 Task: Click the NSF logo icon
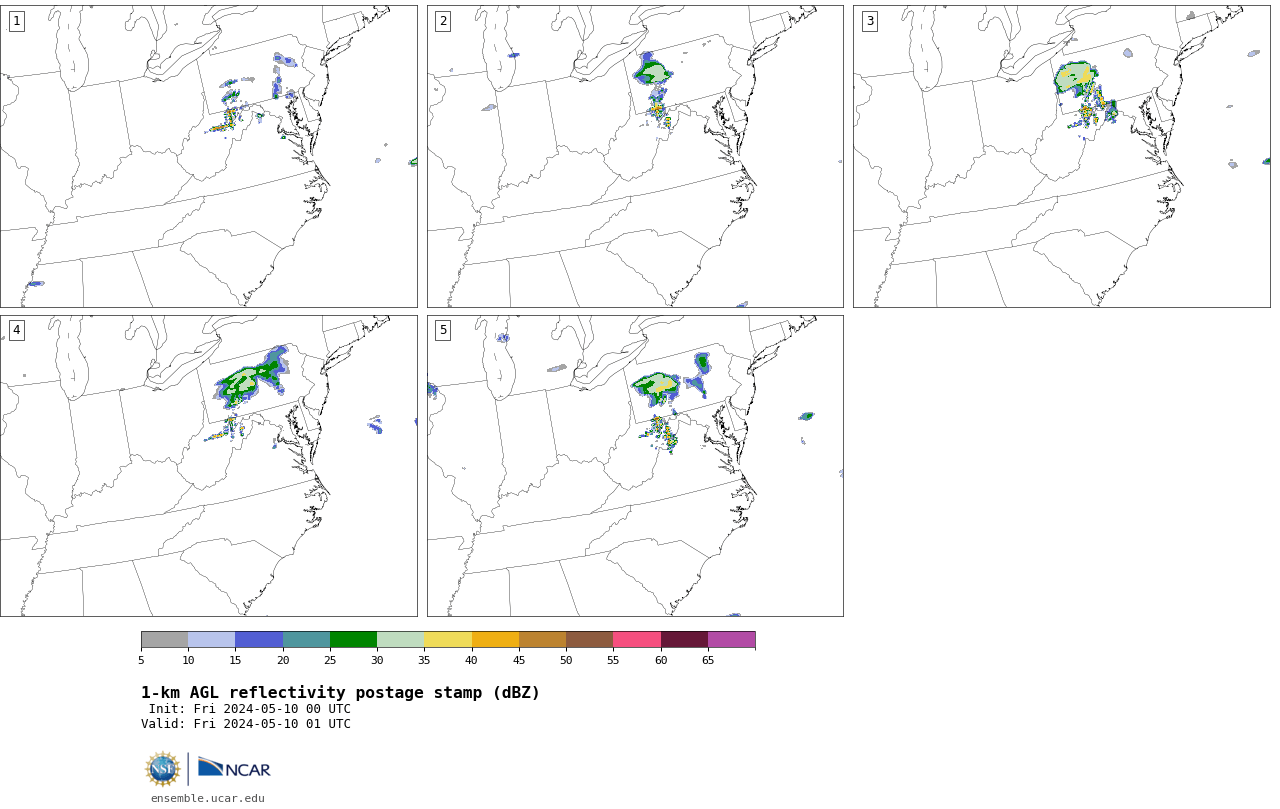(163, 769)
